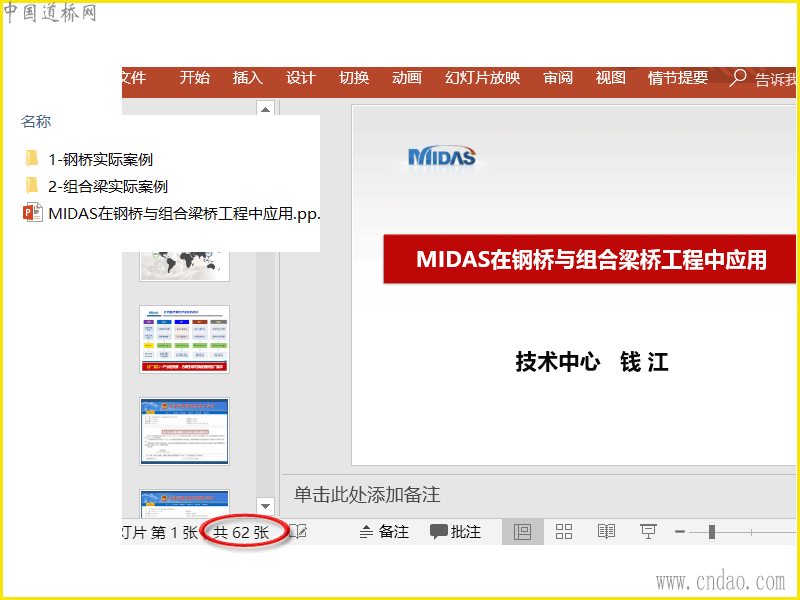Click the thumbnail pane scroll down arrow
The width and height of the screenshot is (800, 600).
coord(265,506)
